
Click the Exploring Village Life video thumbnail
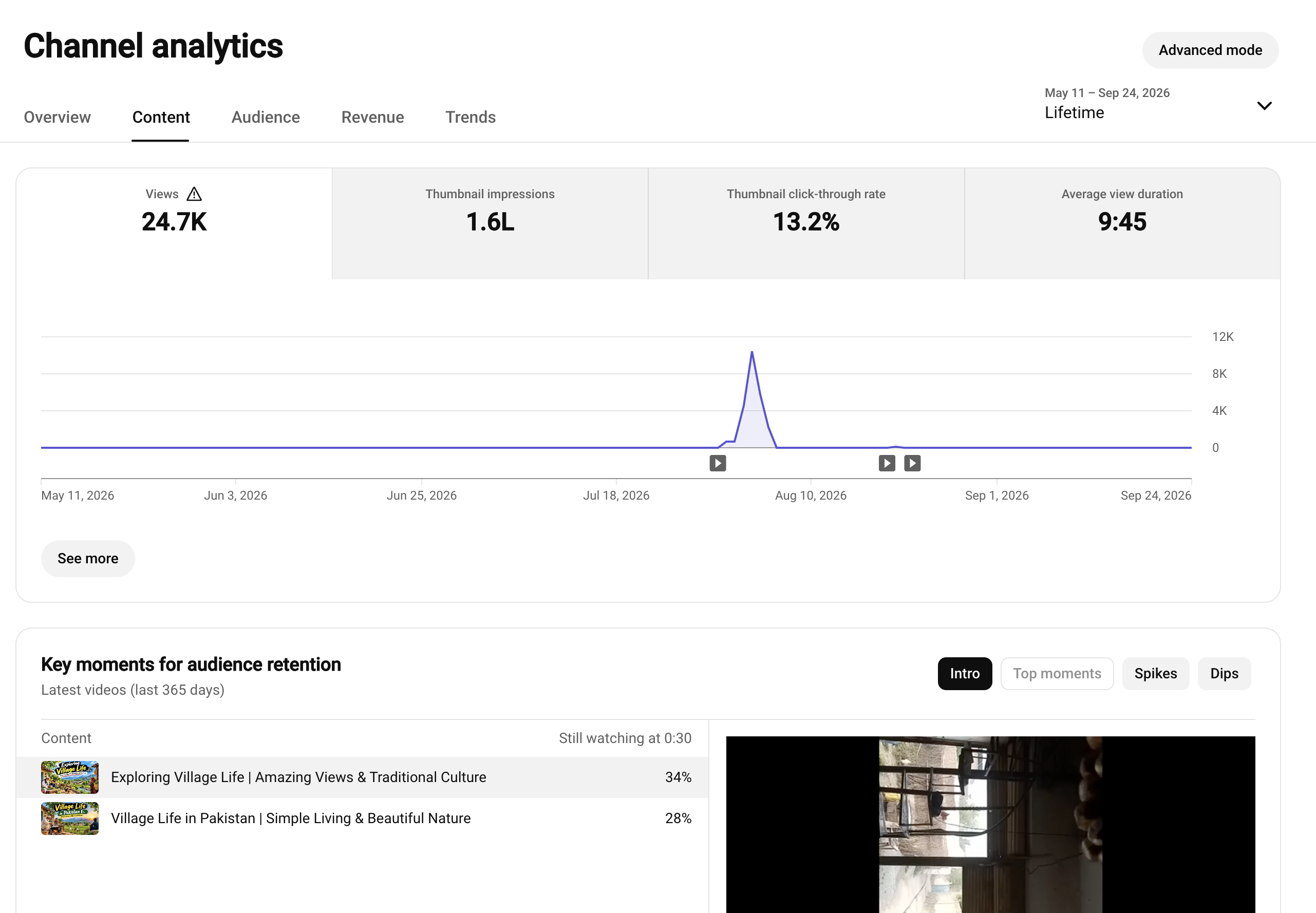click(x=70, y=777)
